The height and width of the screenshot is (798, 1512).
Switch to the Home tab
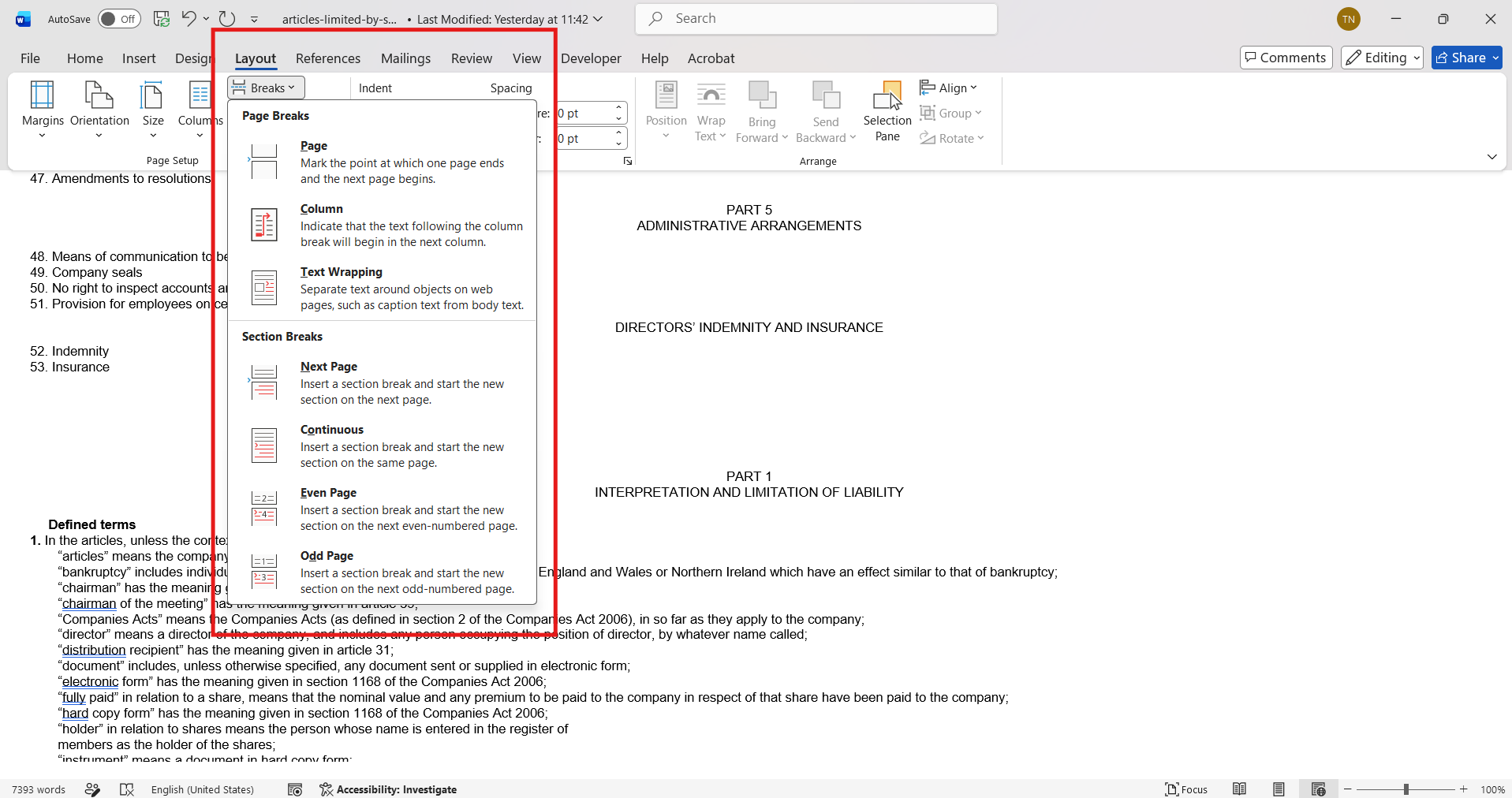tap(85, 58)
